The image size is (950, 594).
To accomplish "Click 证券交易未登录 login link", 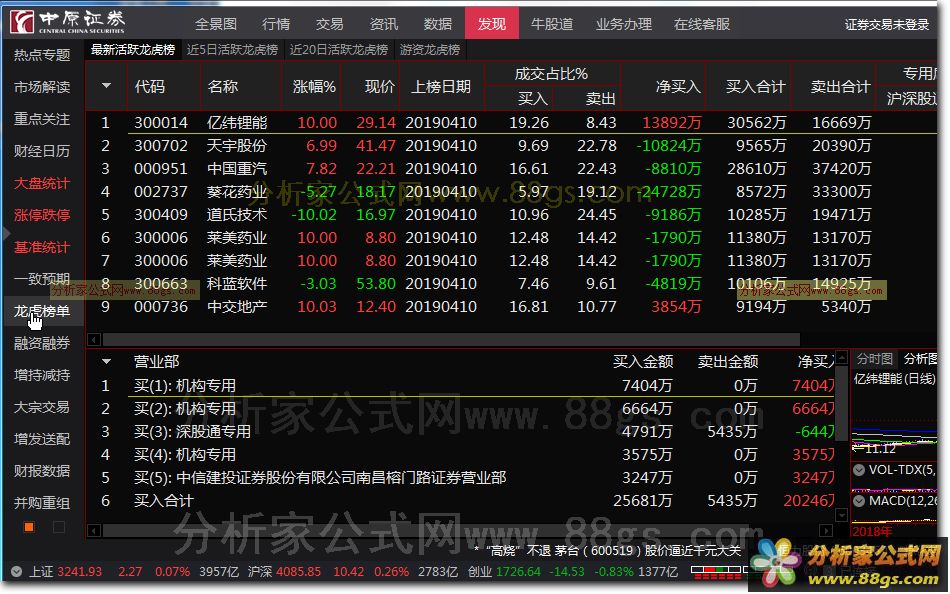I will (887, 24).
